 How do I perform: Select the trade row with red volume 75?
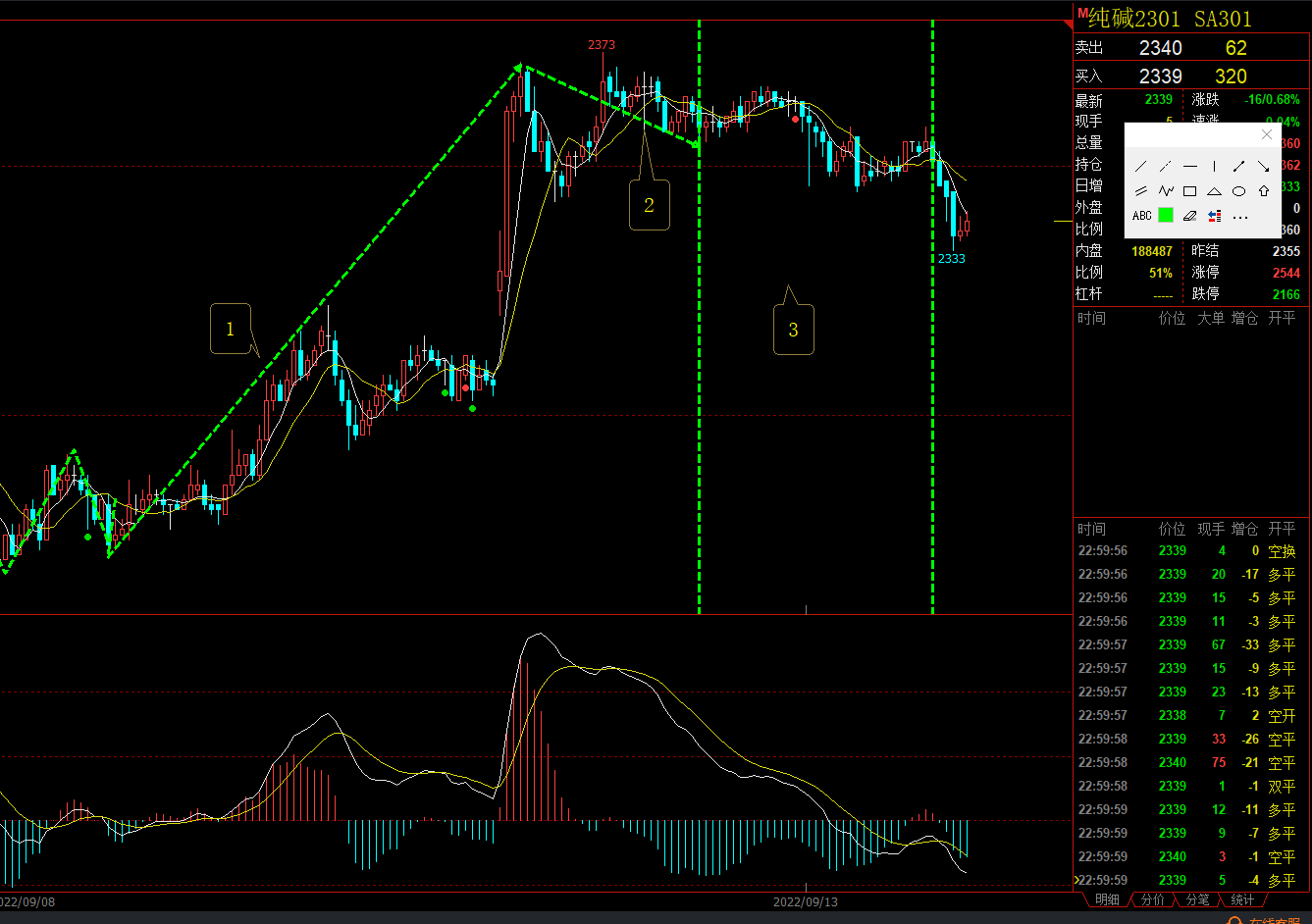1191,762
